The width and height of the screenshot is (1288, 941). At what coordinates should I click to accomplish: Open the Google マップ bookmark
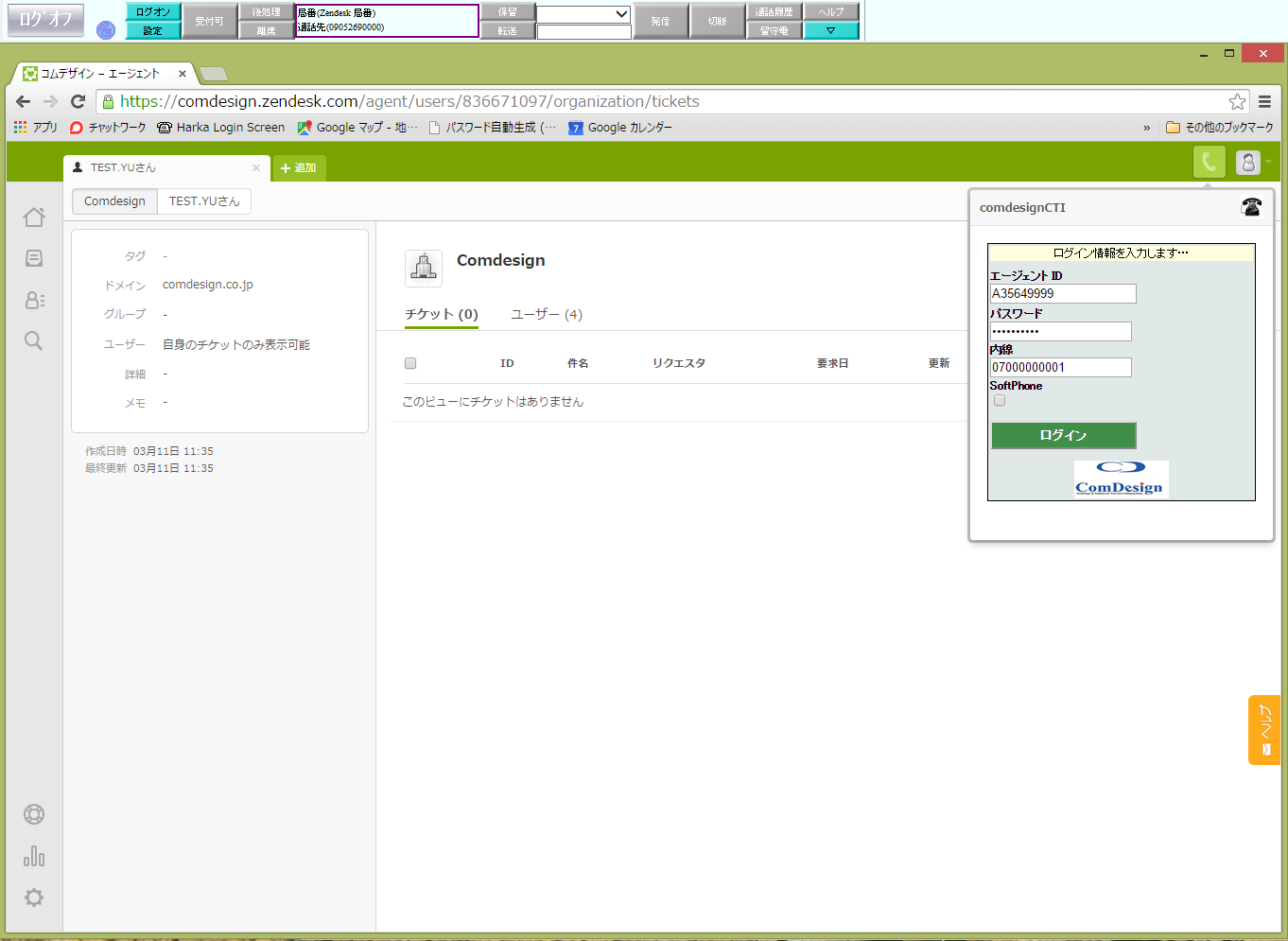pyautogui.click(x=357, y=127)
